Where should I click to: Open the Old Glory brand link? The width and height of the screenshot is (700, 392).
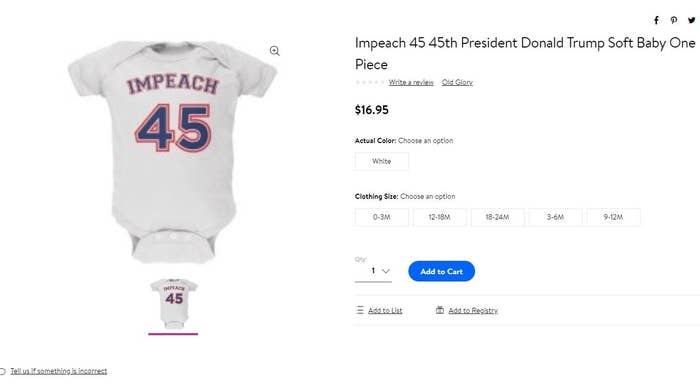[x=457, y=82]
